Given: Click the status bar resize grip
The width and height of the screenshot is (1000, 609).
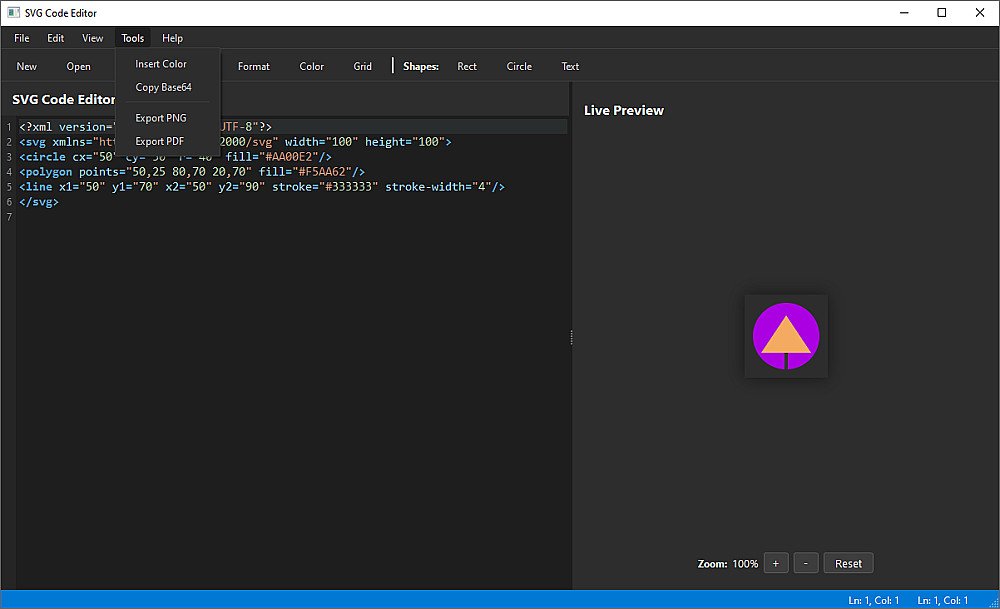Looking at the screenshot, I should coord(993,602).
